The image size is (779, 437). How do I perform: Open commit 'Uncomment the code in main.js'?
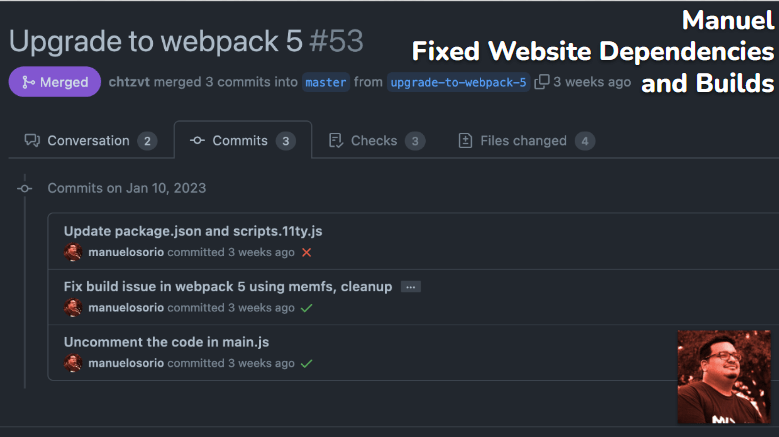tap(166, 341)
